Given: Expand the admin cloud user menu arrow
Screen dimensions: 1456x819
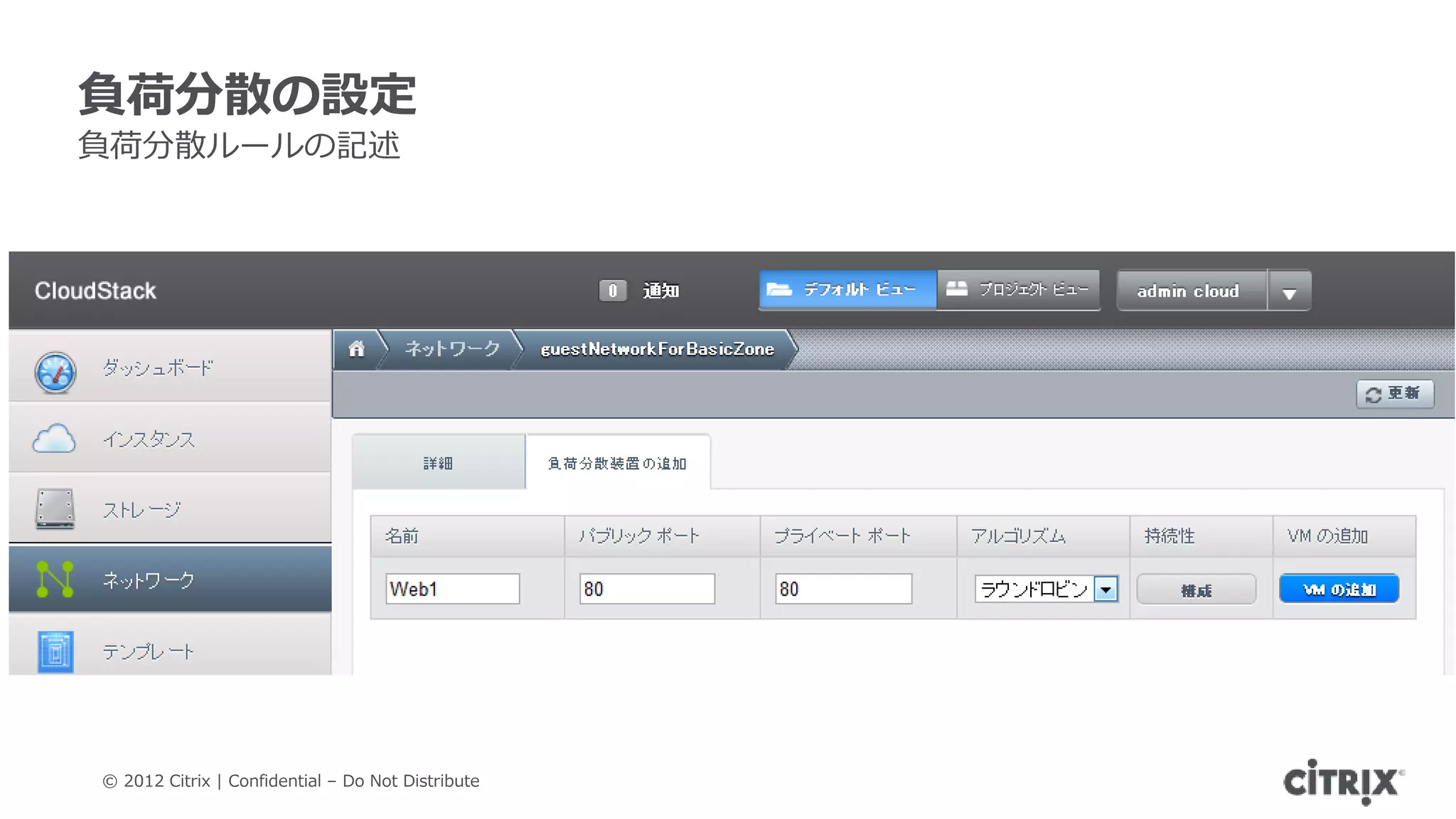Looking at the screenshot, I should pyautogui.click(x=1289, y=291).
